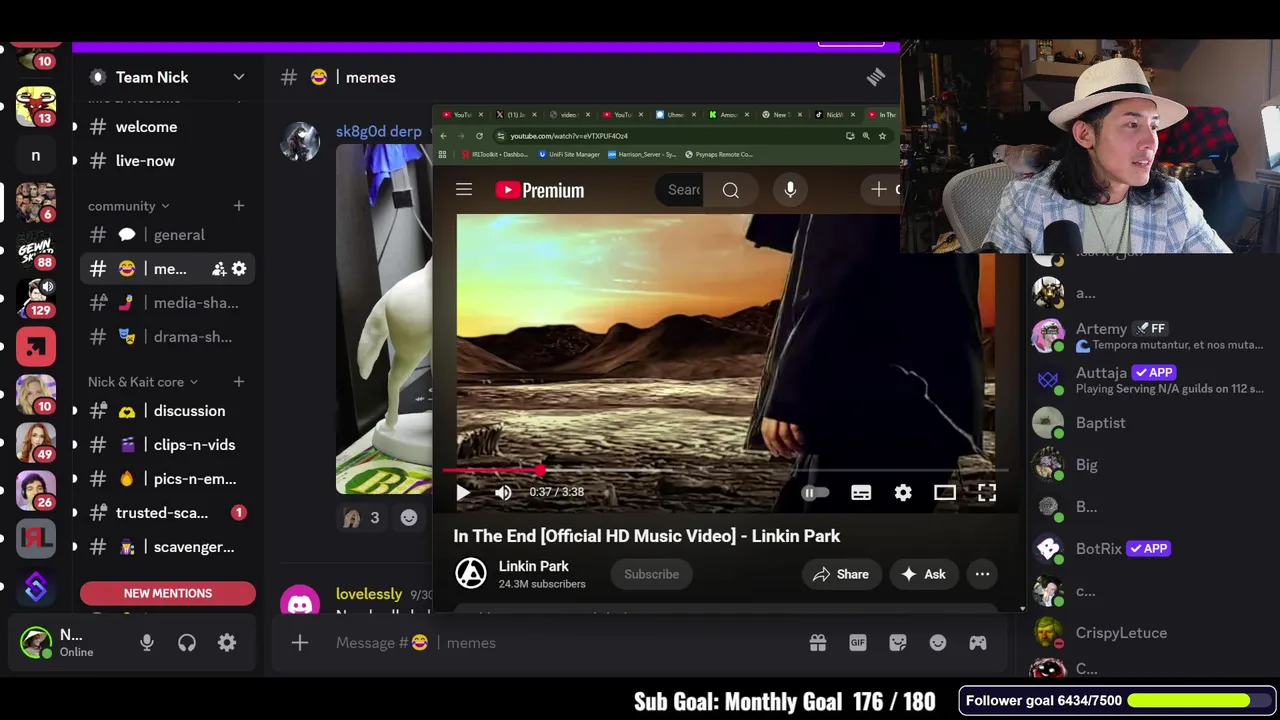This screenshot has height=720, width=1280.
Task: Collapse the Nick & Kait core category
Action: point(143,382)
